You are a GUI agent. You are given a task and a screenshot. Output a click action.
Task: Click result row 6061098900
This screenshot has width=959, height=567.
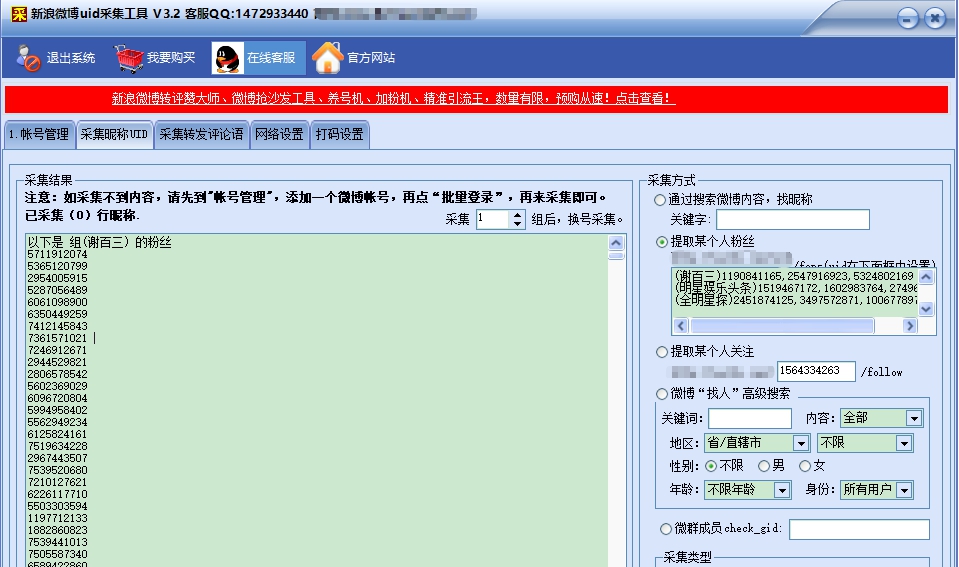[x=57, y=302]
